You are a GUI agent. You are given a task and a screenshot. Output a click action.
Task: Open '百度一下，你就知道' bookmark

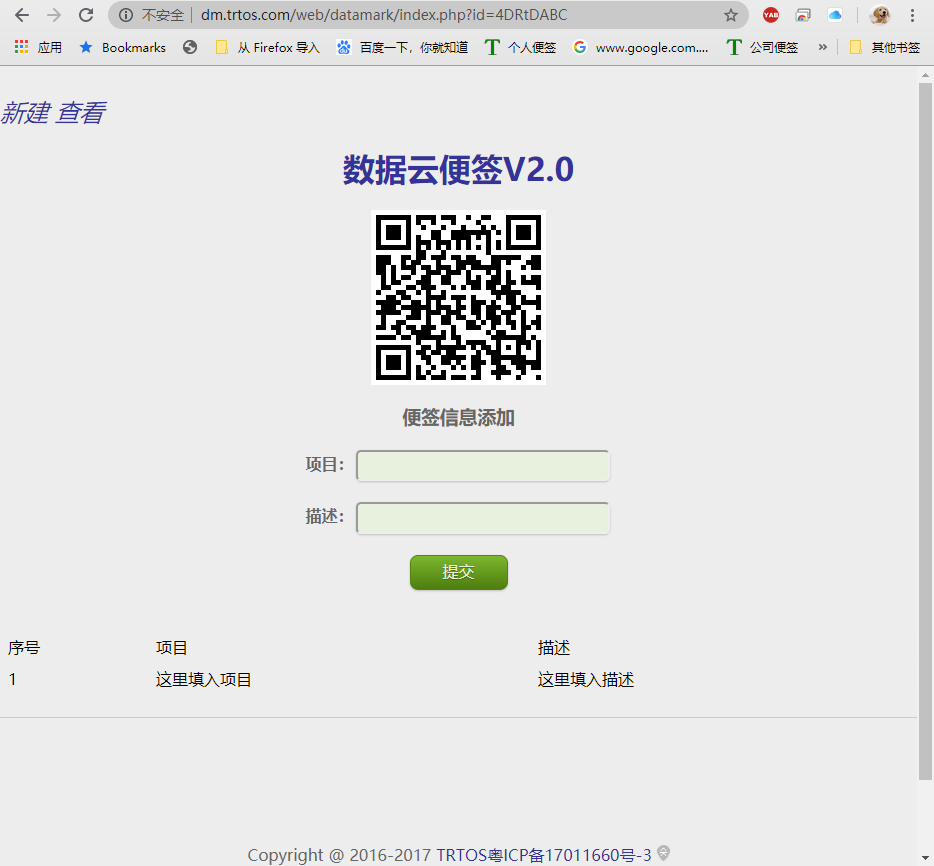coord(402,47)
